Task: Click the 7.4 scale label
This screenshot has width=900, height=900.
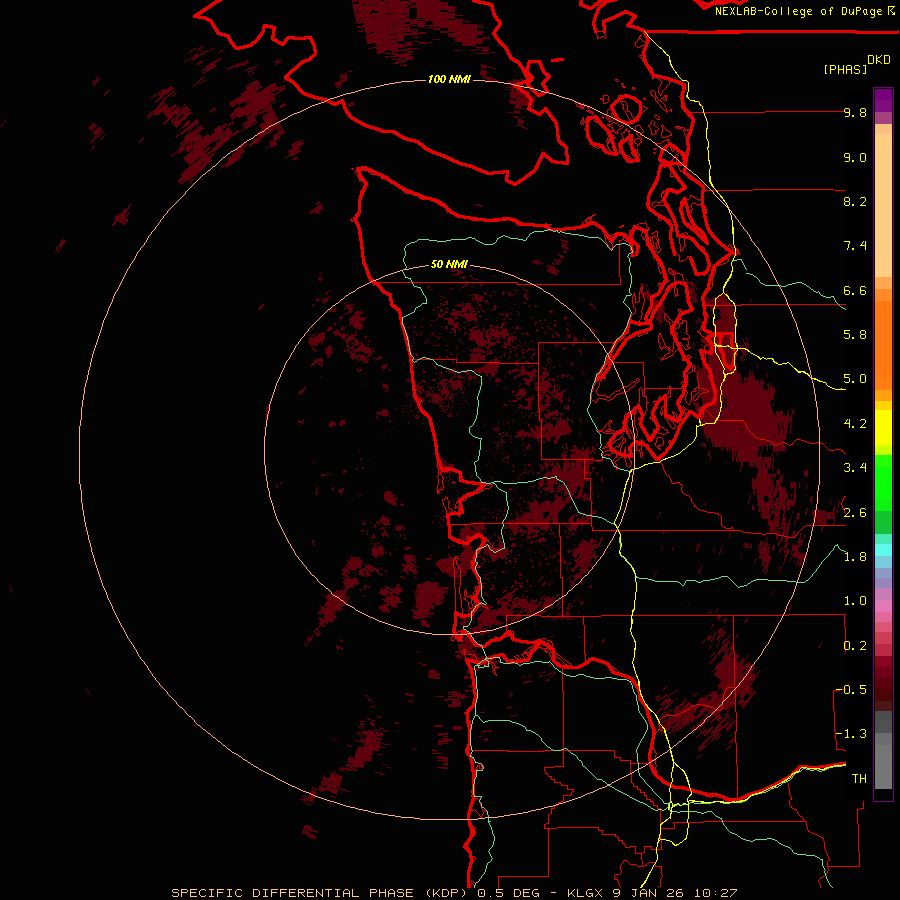Action: [x=855, y=246]
